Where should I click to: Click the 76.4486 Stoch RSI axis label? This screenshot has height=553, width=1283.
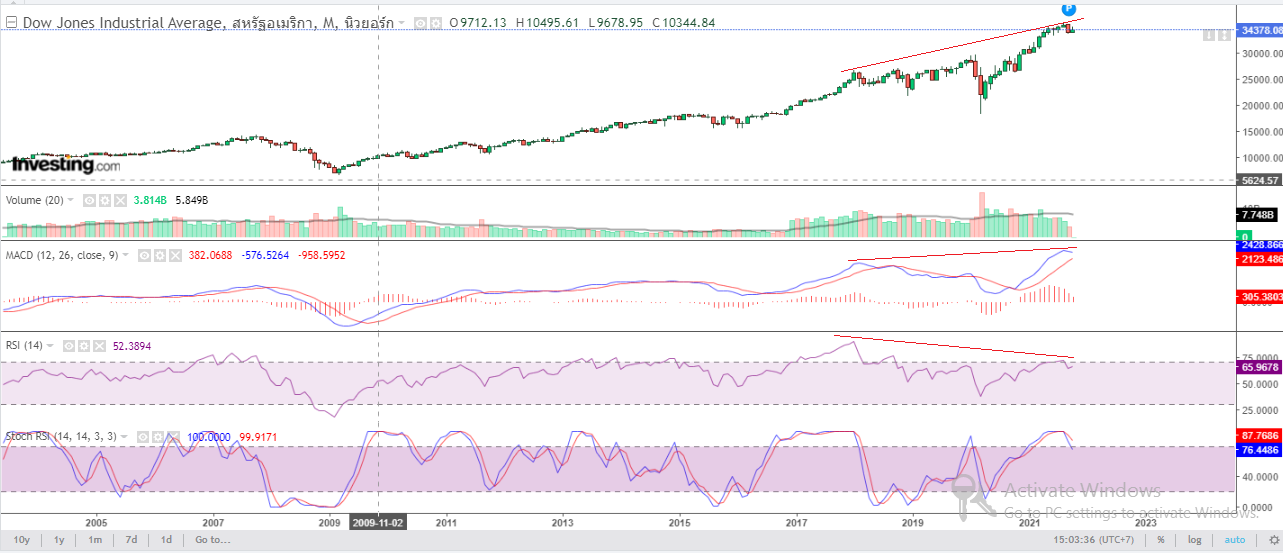click(x=1261, y=451)
